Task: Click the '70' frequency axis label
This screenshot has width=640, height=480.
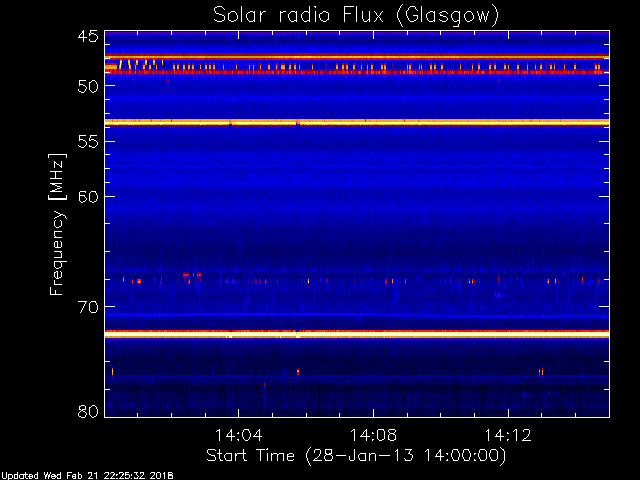Action: coord(88,307)
